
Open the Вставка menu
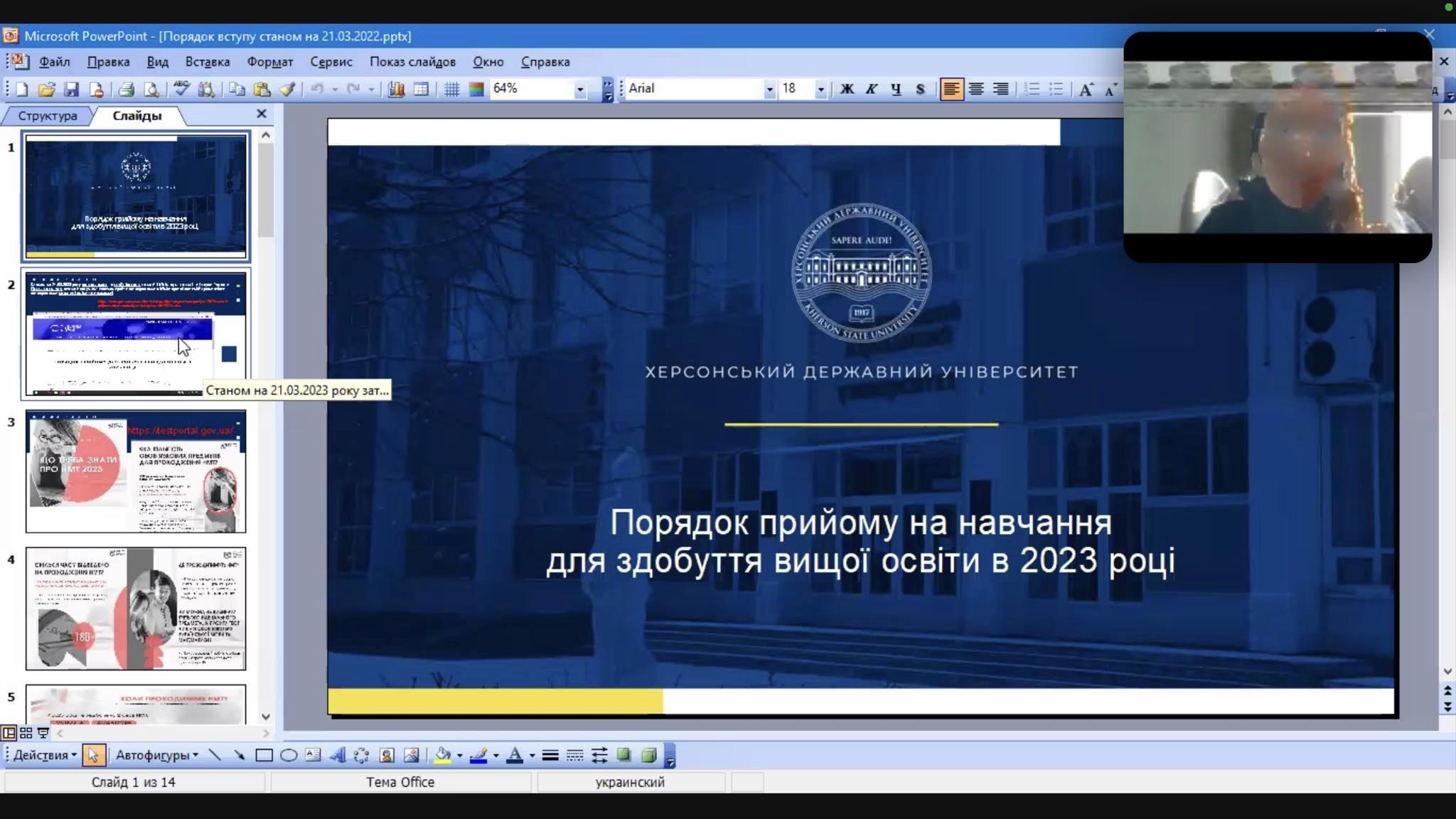[x=208, y=62]
